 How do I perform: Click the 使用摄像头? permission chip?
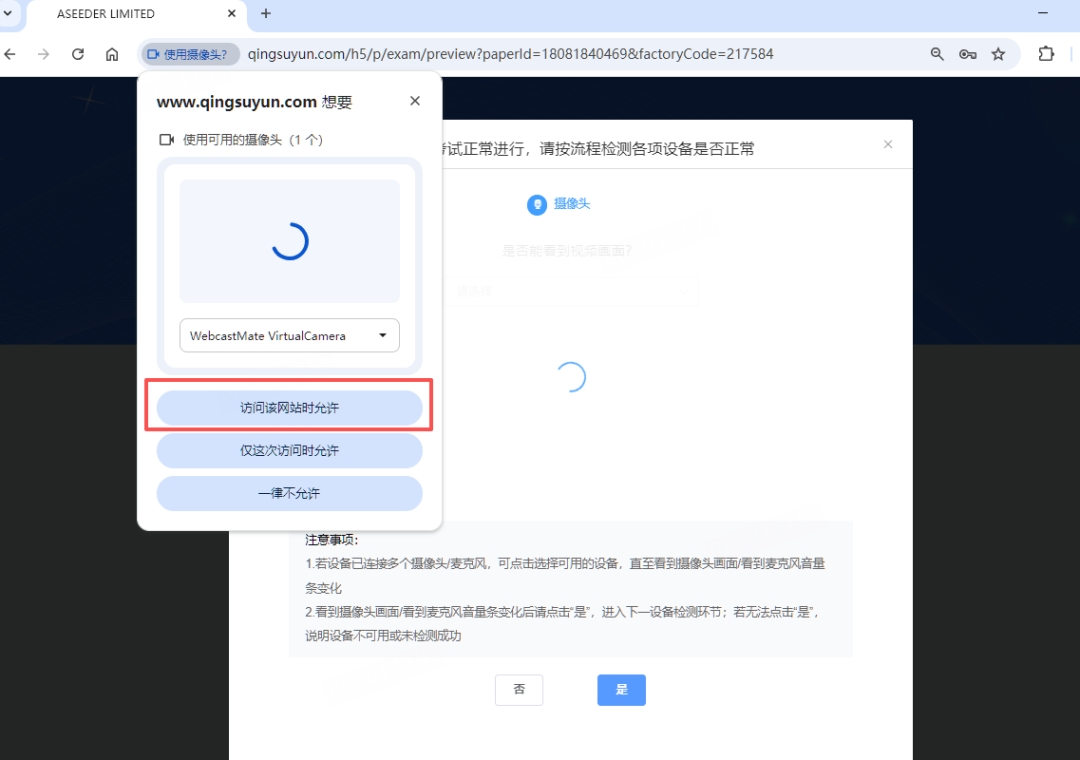(x=189, y=54)
